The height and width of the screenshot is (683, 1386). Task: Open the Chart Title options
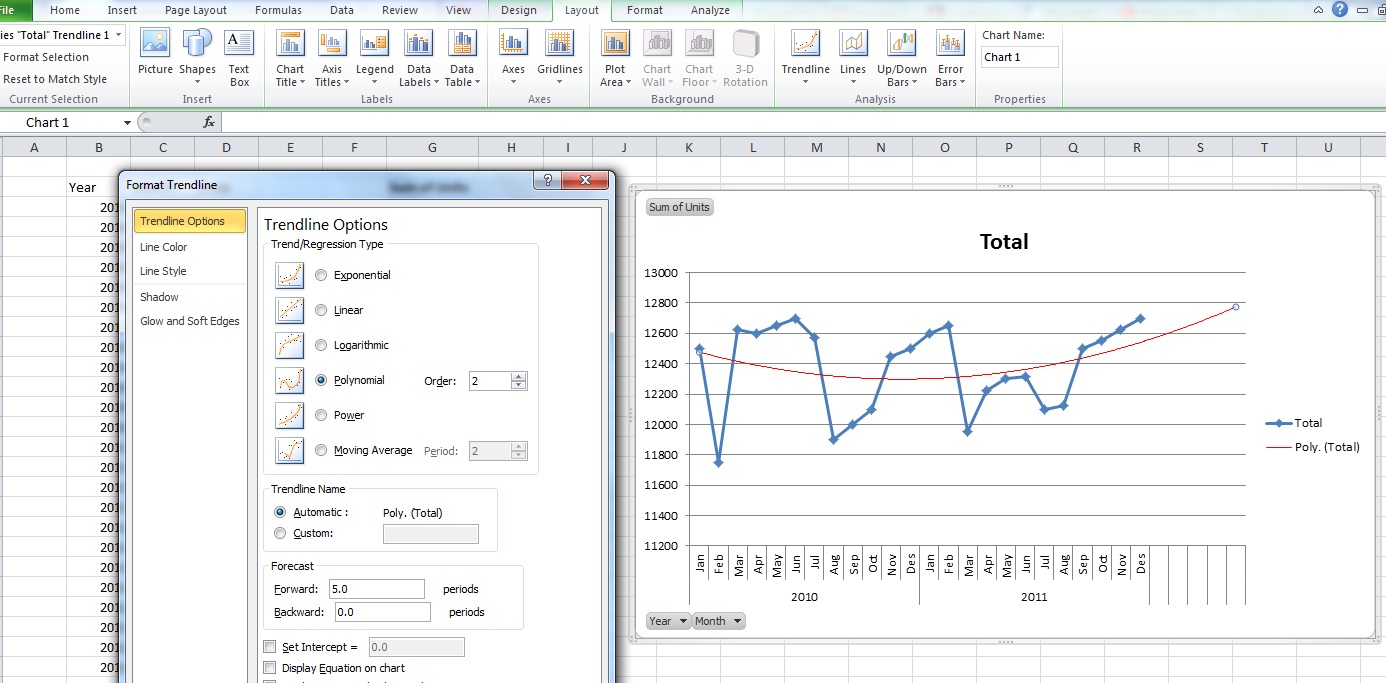289,57
